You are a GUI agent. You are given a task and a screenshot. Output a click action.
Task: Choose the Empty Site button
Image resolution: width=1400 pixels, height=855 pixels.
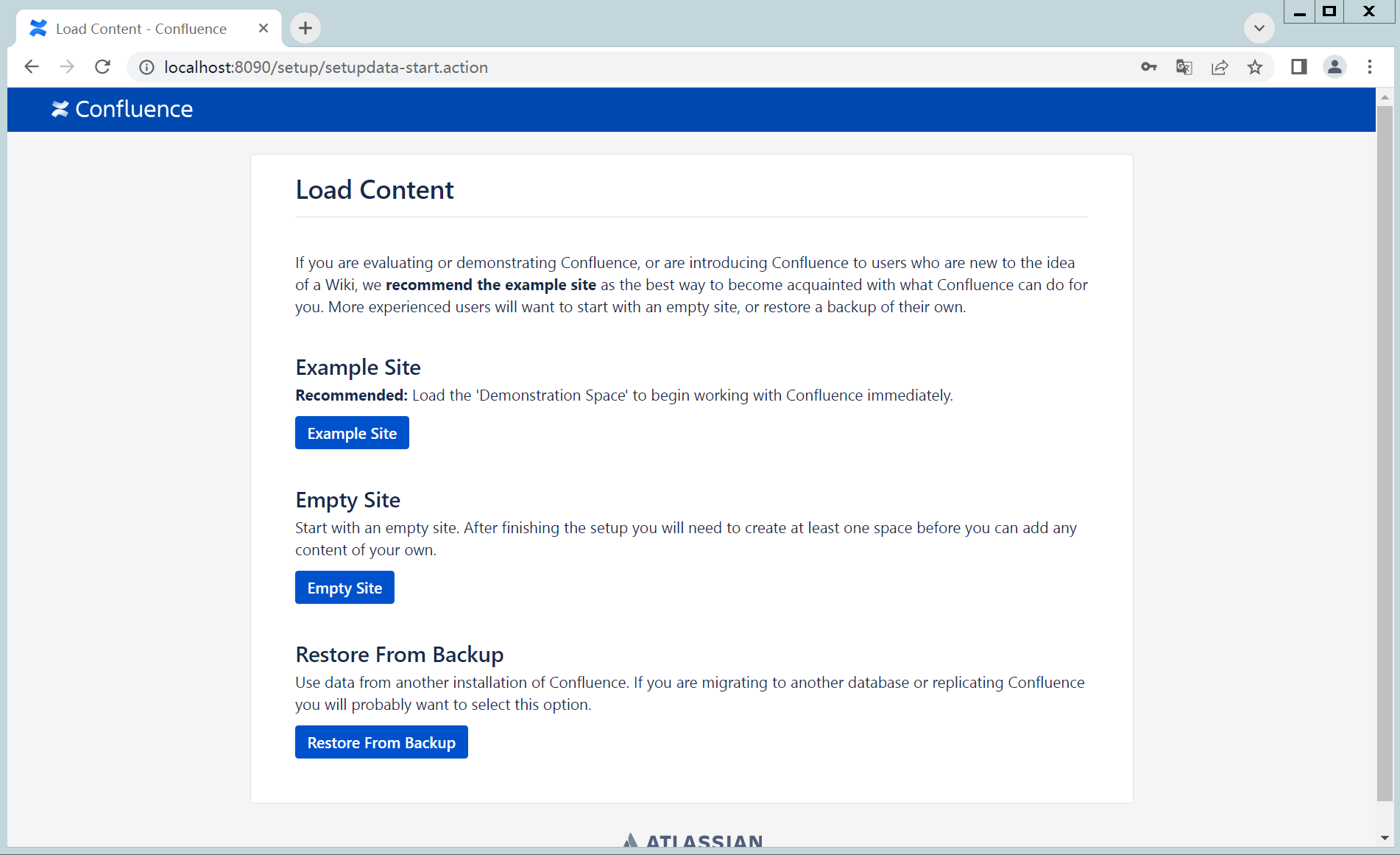pyautogui.click(x=344, y=588)
